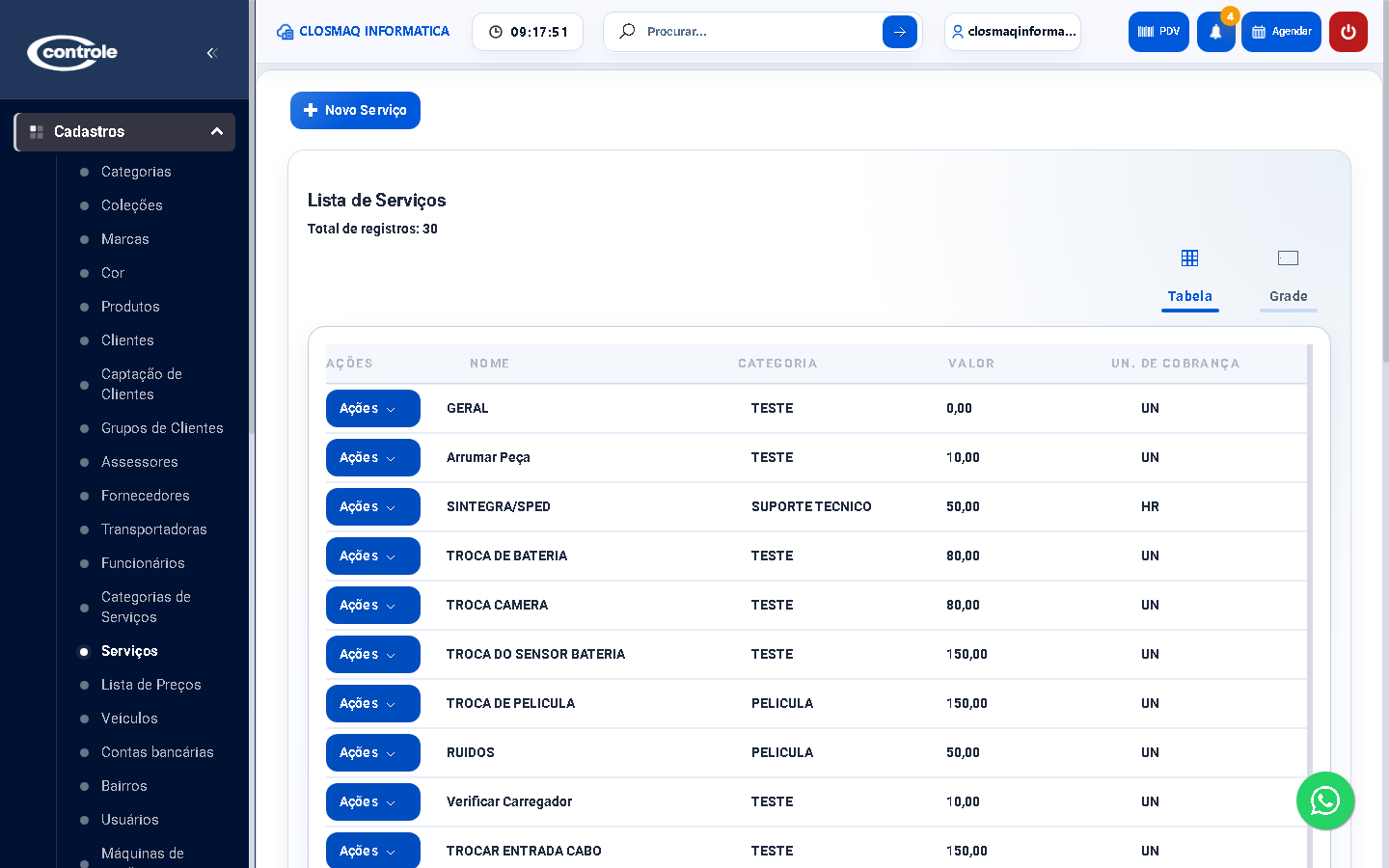
Task: Open Ações dropdown for TROCA DE PELICULA
Action: (373, 703)
